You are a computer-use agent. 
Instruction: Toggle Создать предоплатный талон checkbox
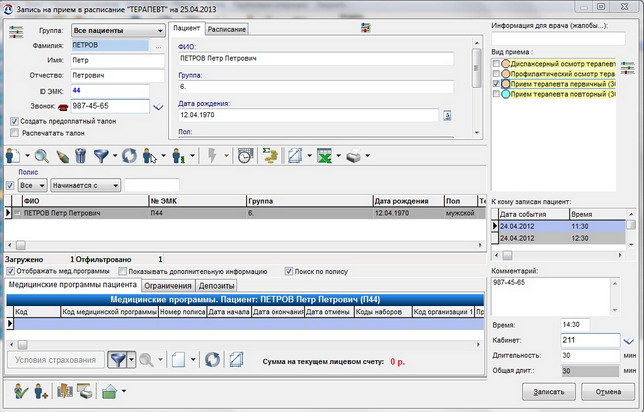point(14,121)
